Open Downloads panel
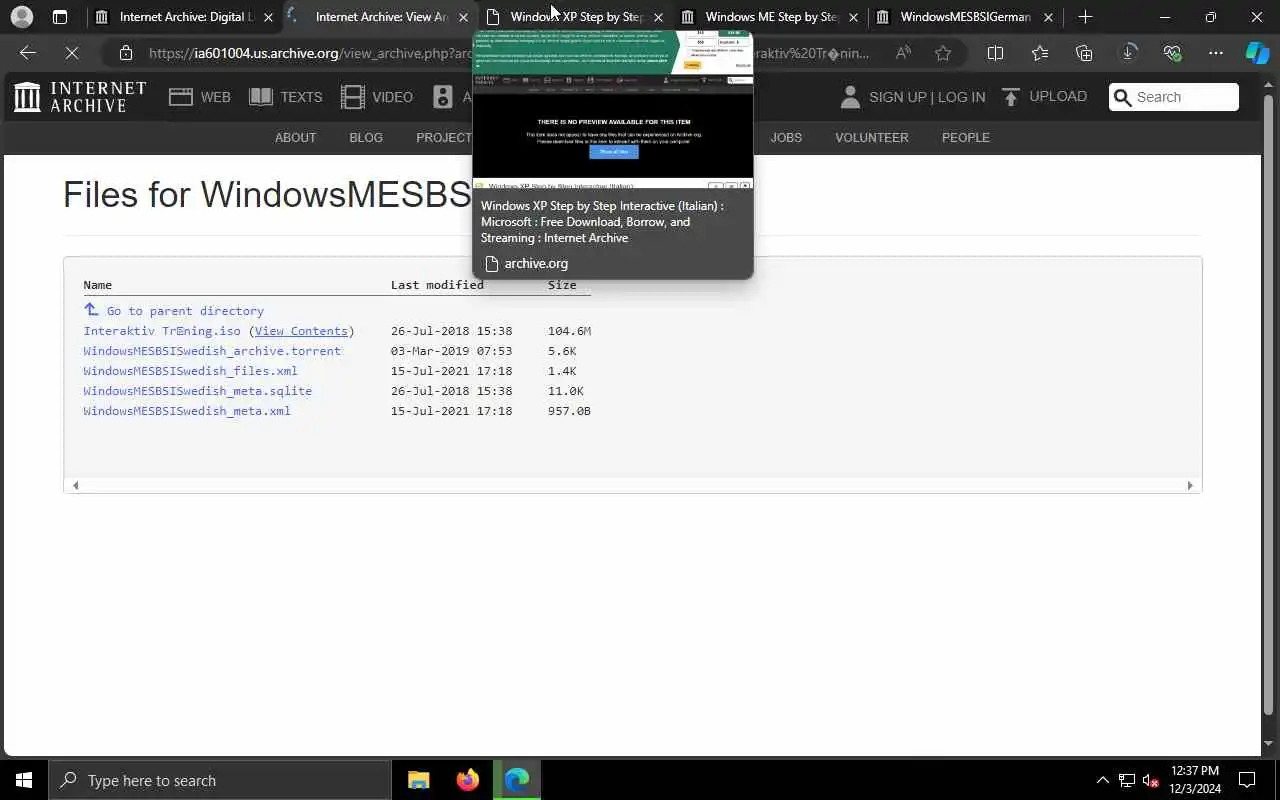This screenshot has width=1280, height=800. [1129, 53]
